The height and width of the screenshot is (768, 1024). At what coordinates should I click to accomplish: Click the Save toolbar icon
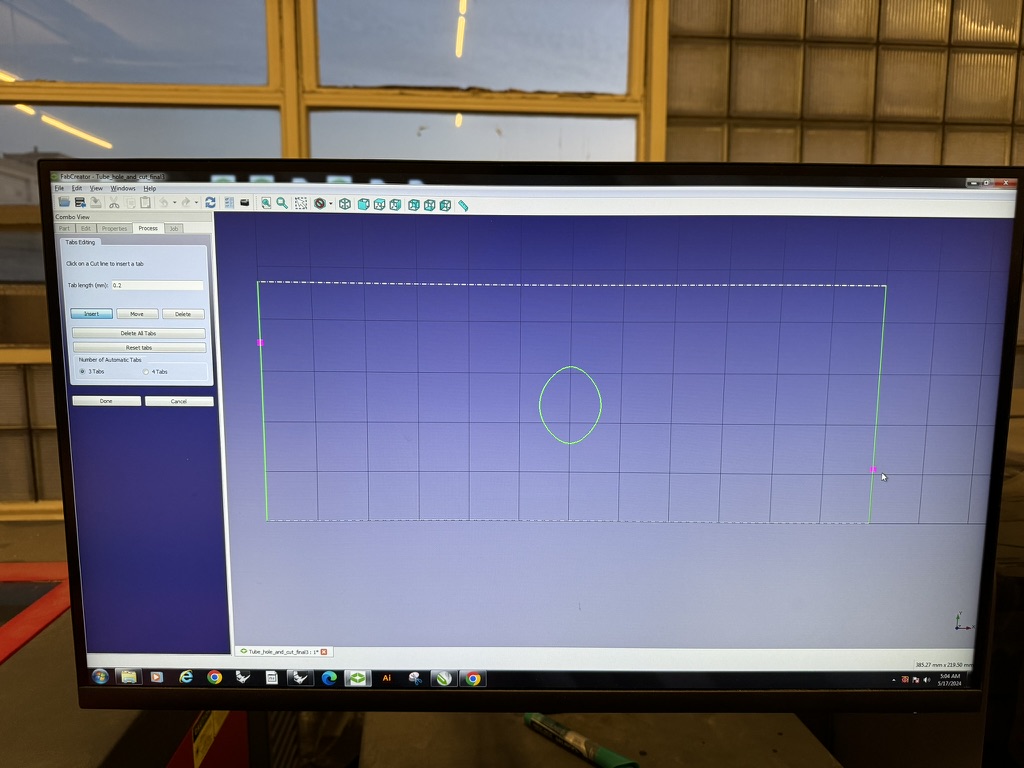tap(80, 202)
